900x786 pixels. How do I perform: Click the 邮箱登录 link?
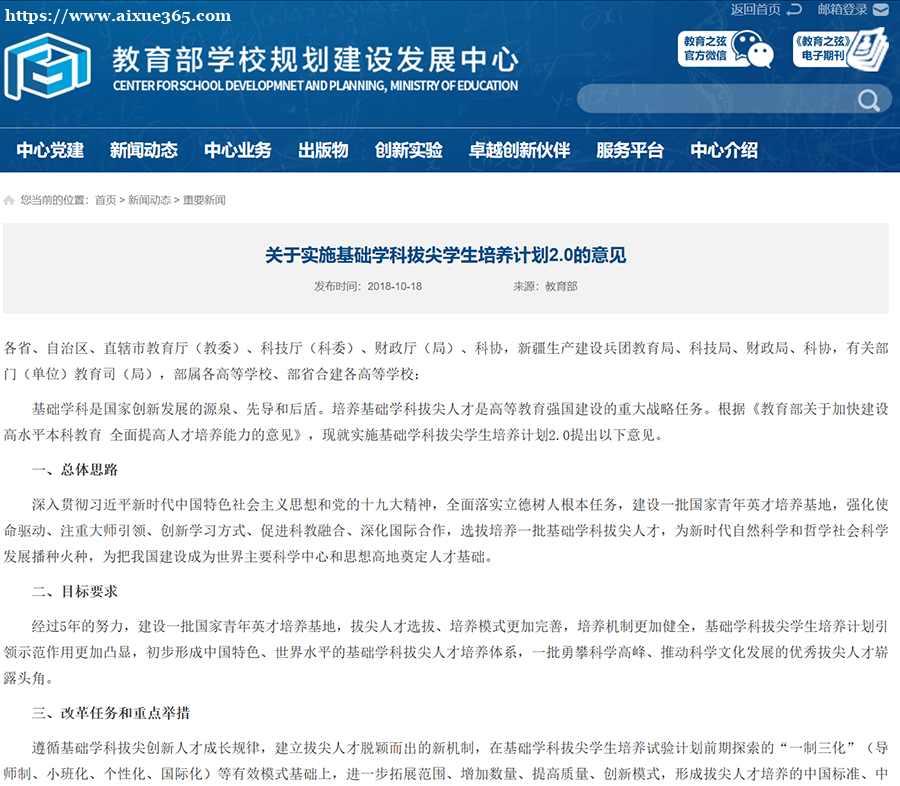[x=843, y=10]
